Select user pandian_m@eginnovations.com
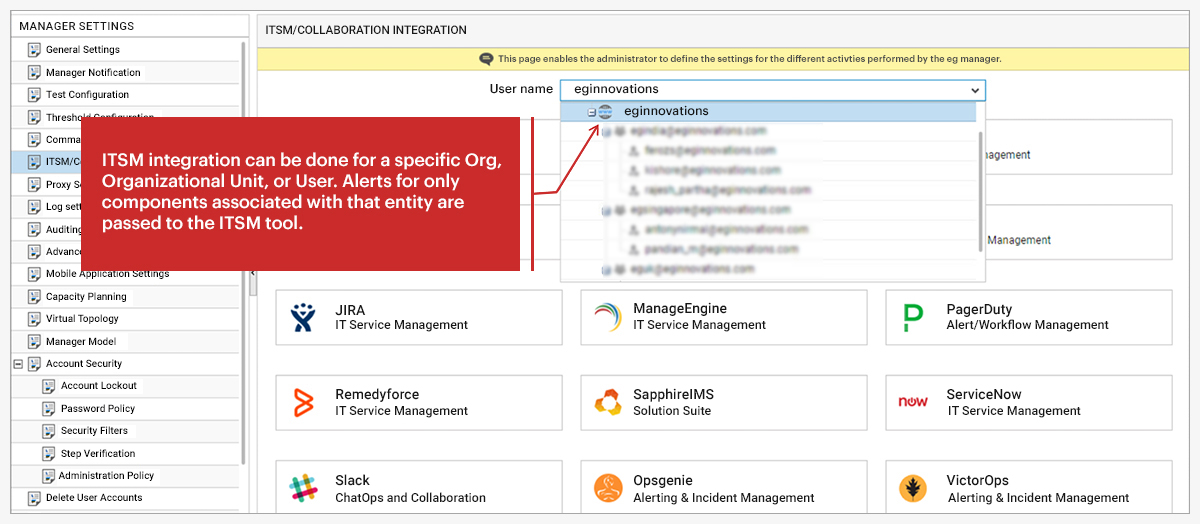1200x524 pixels. pos(721,249)
